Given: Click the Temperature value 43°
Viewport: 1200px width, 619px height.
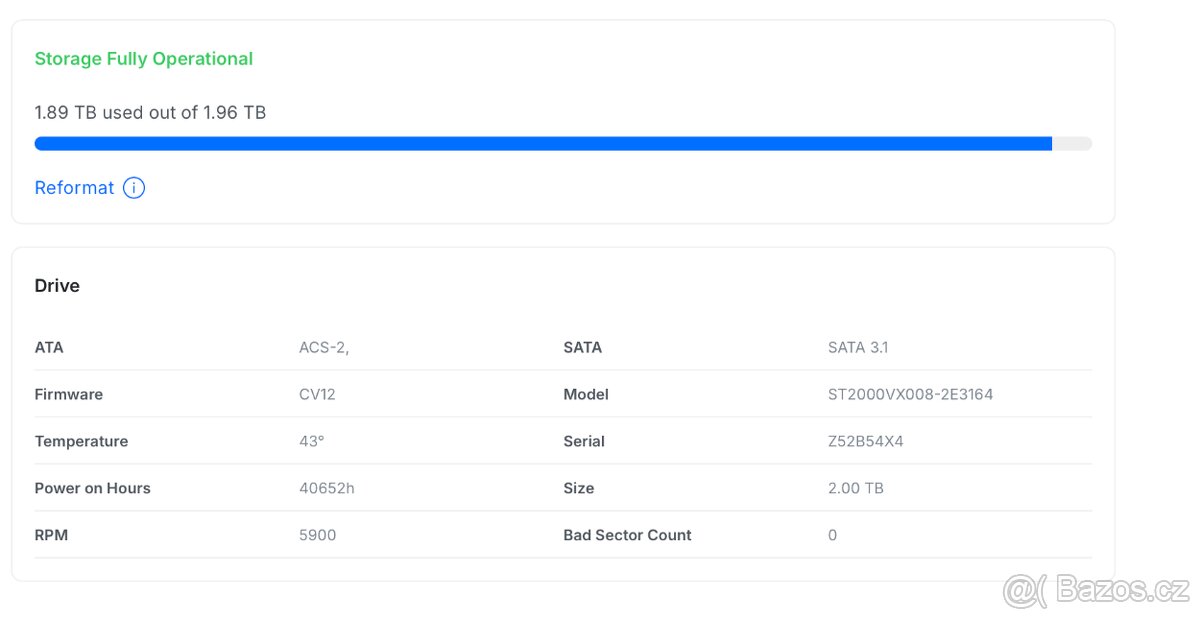Looking at the screenshot, I should coord(312,442).
